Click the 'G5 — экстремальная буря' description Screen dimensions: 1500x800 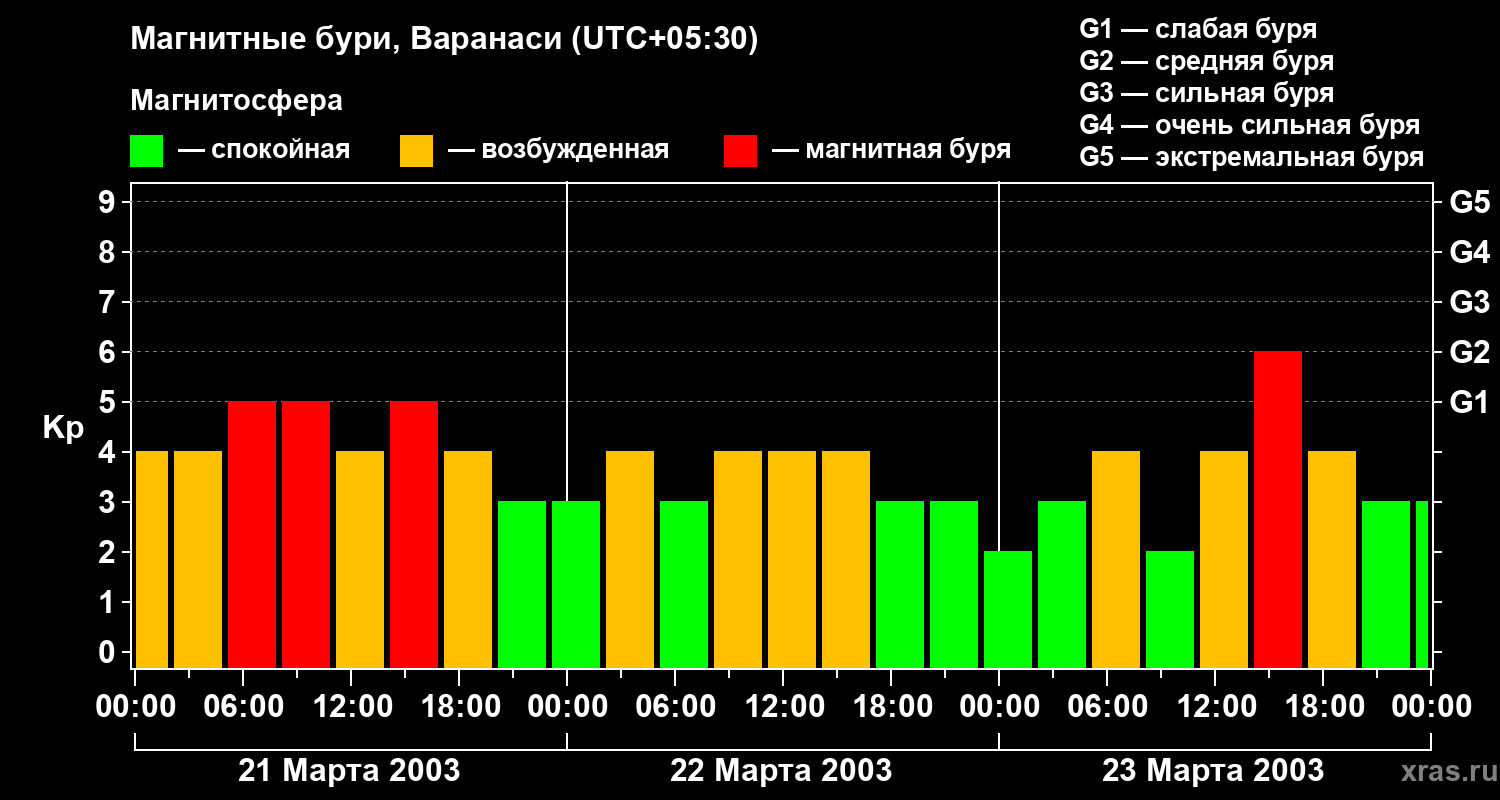pos(1251,157)
